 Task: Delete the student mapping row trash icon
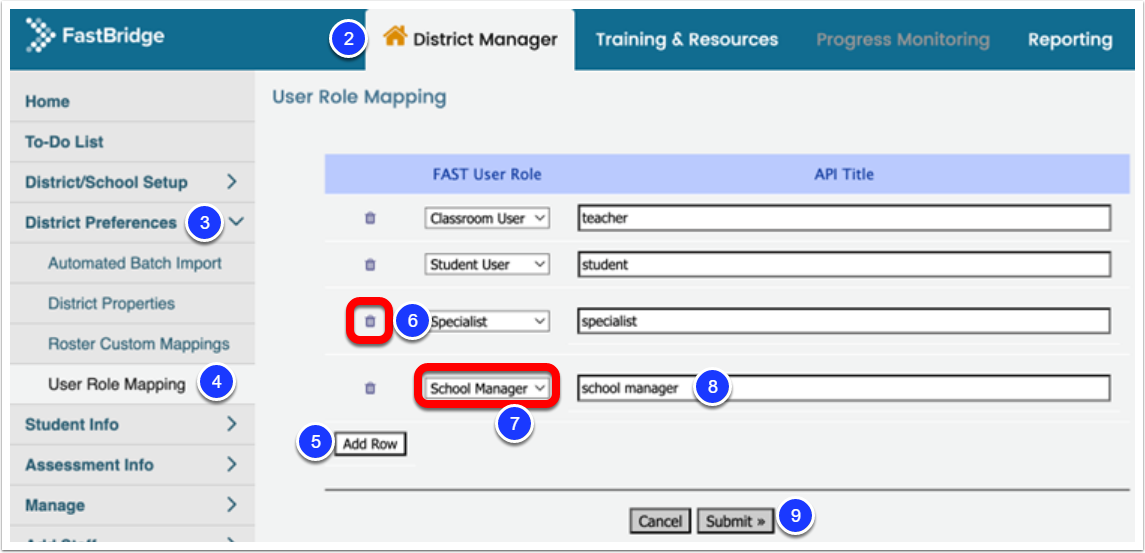coord(370,265)
